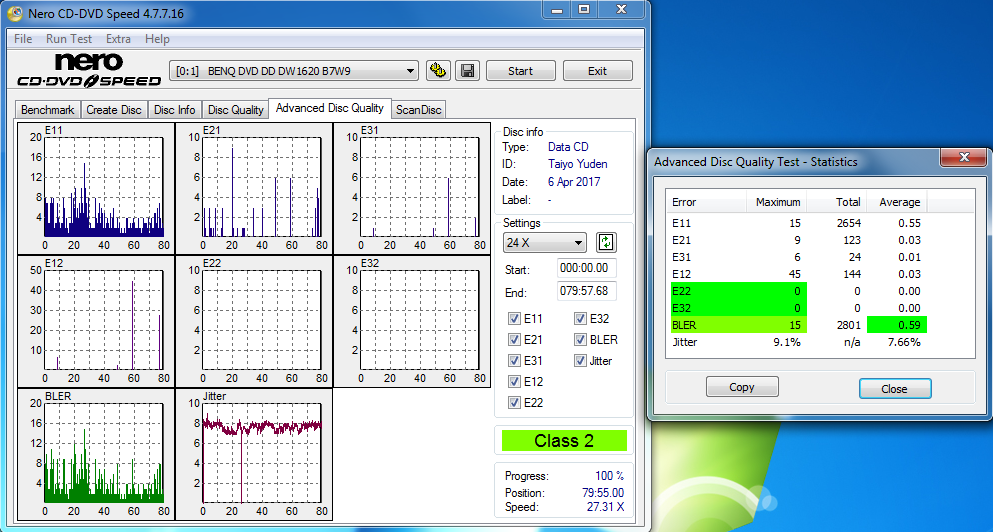The width and height of the screenshot is (993, 532).
Task: Disable the BLER checkbox
Action: point(580,340)
